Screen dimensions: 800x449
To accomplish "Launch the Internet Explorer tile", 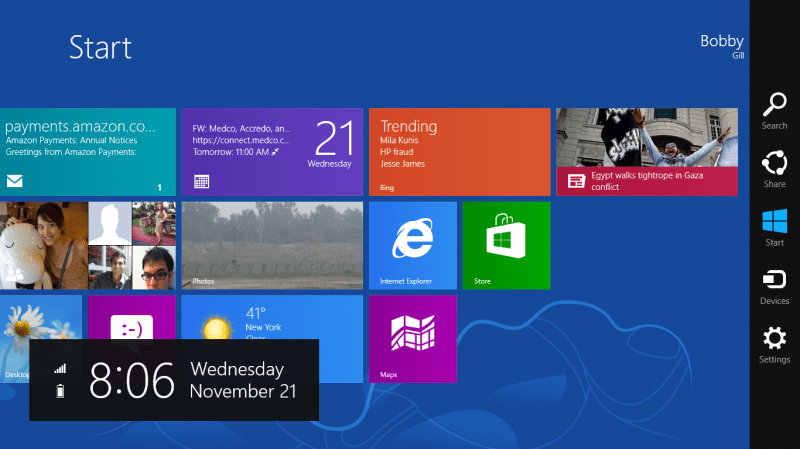I will [413, 245].
